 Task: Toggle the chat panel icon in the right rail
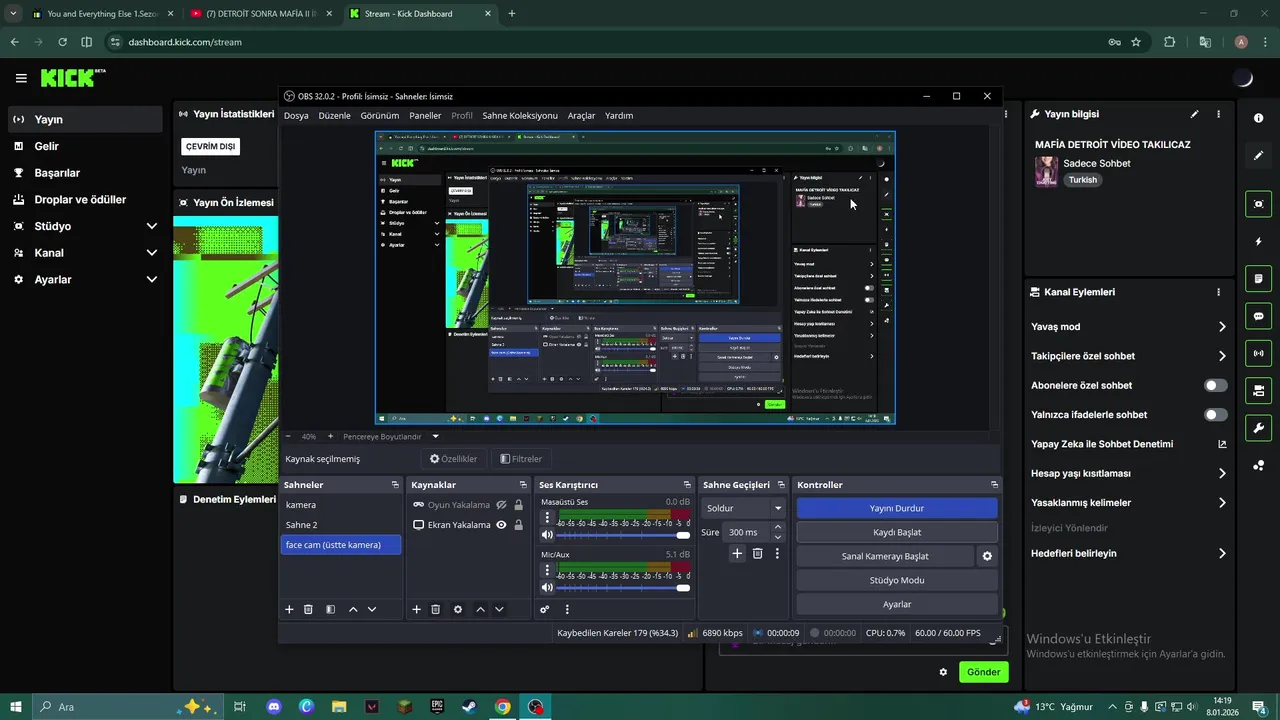pyautogui.click(x=1258, y=316)
